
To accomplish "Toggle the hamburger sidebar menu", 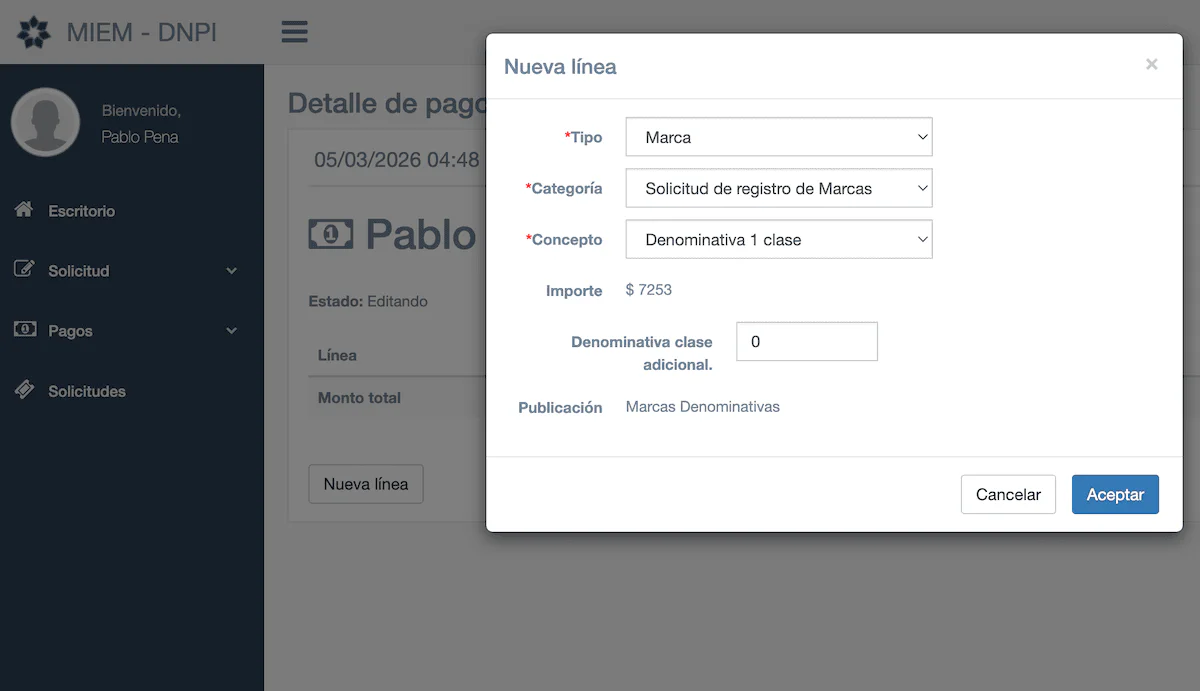I will tap(294, 32).
